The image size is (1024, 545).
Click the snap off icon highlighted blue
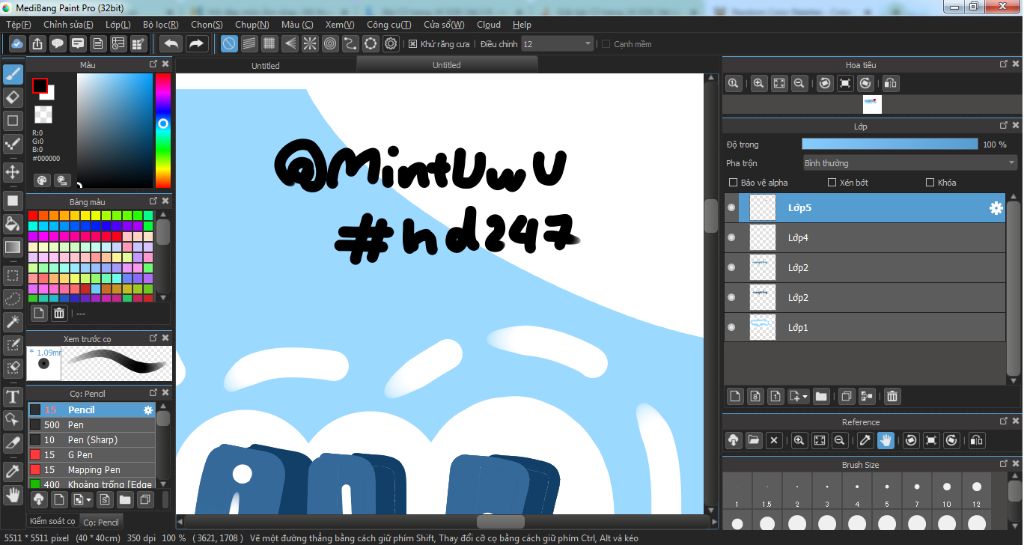229,44
